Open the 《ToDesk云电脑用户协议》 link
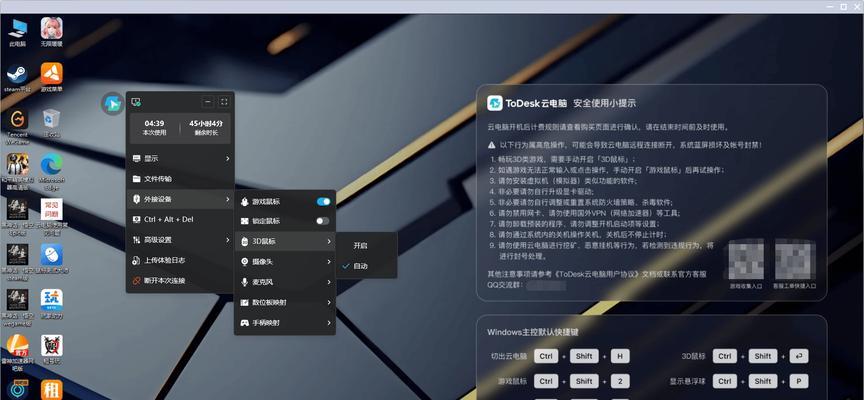 [597, 274]
